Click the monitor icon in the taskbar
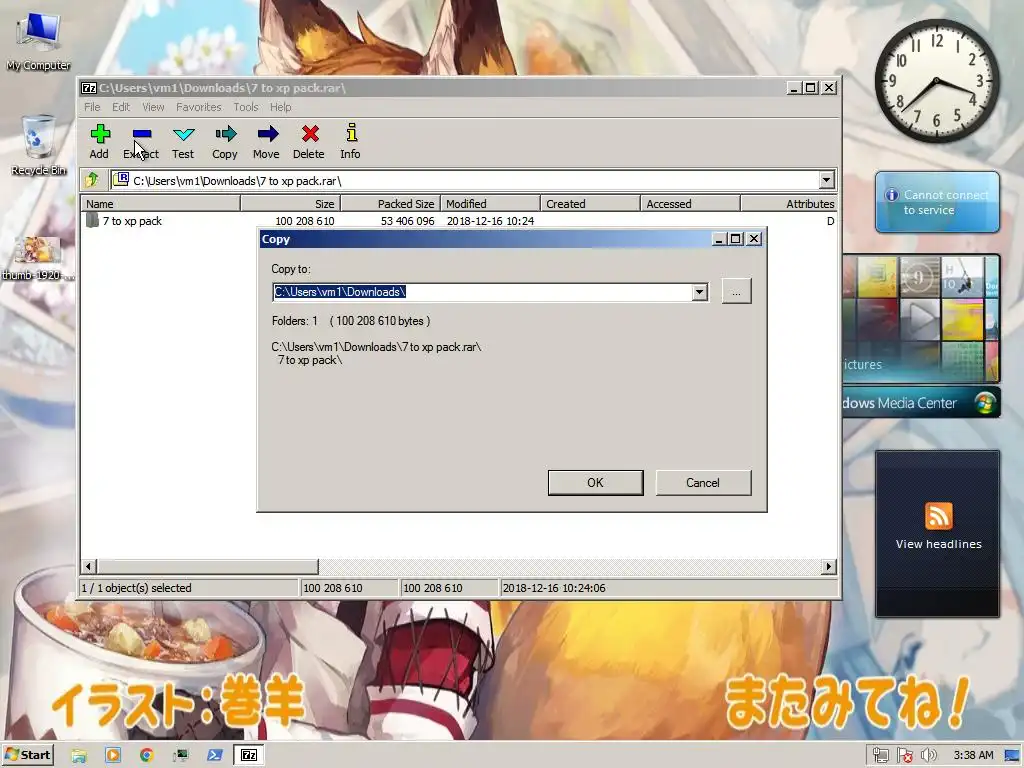The width and height of the screenshot is (1024, 768). pos(181,756)
